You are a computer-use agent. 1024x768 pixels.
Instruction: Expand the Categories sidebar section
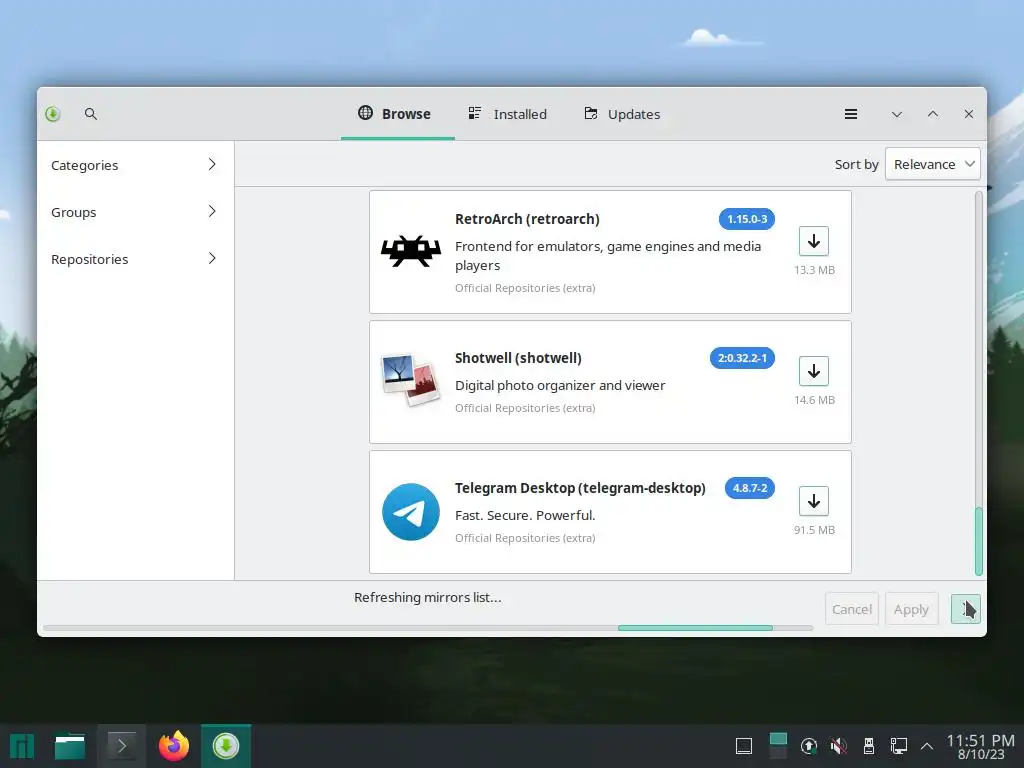(135, 165)
